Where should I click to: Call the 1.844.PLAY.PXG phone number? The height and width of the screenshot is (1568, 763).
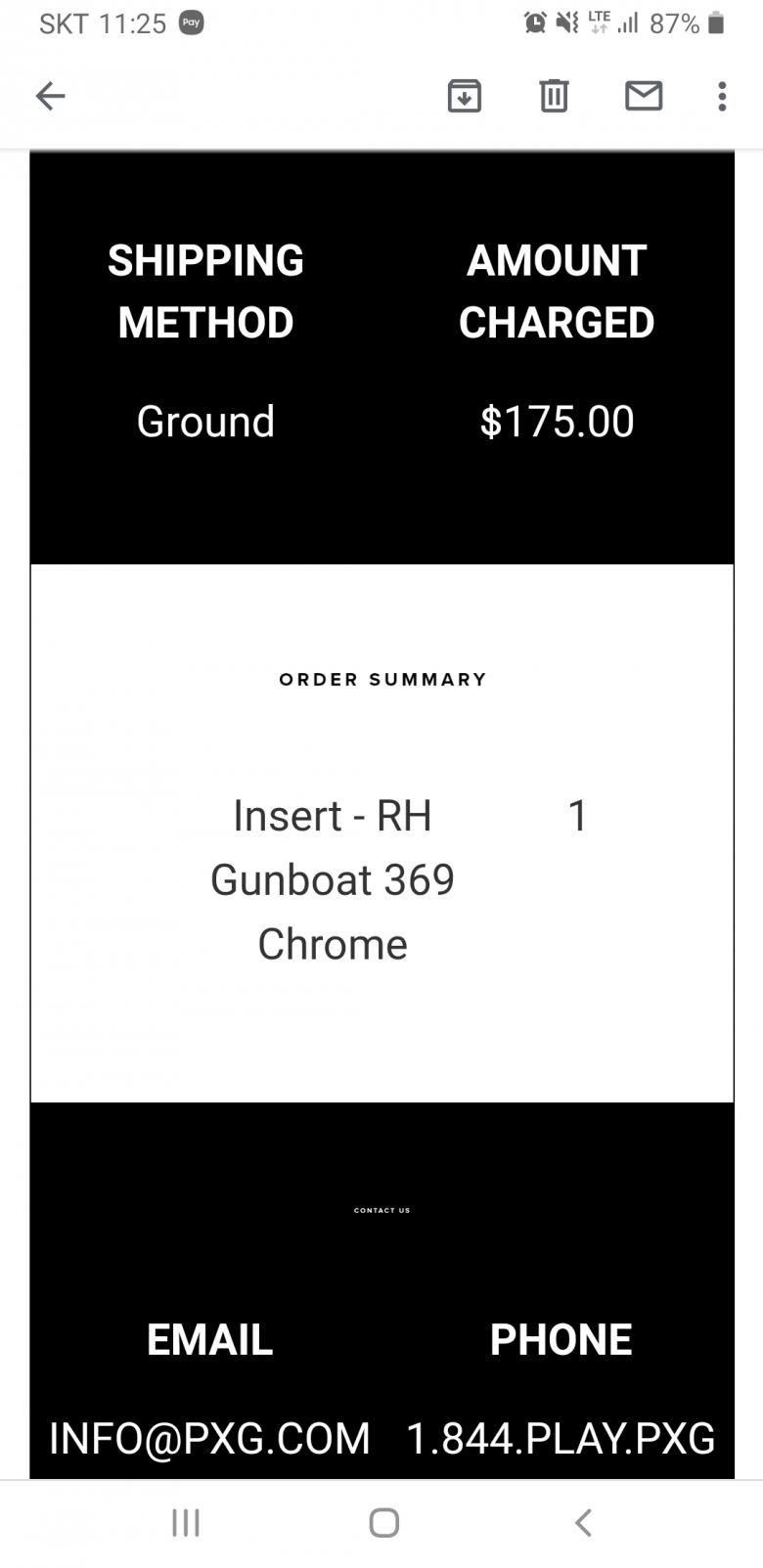[x=561, y=1438]
